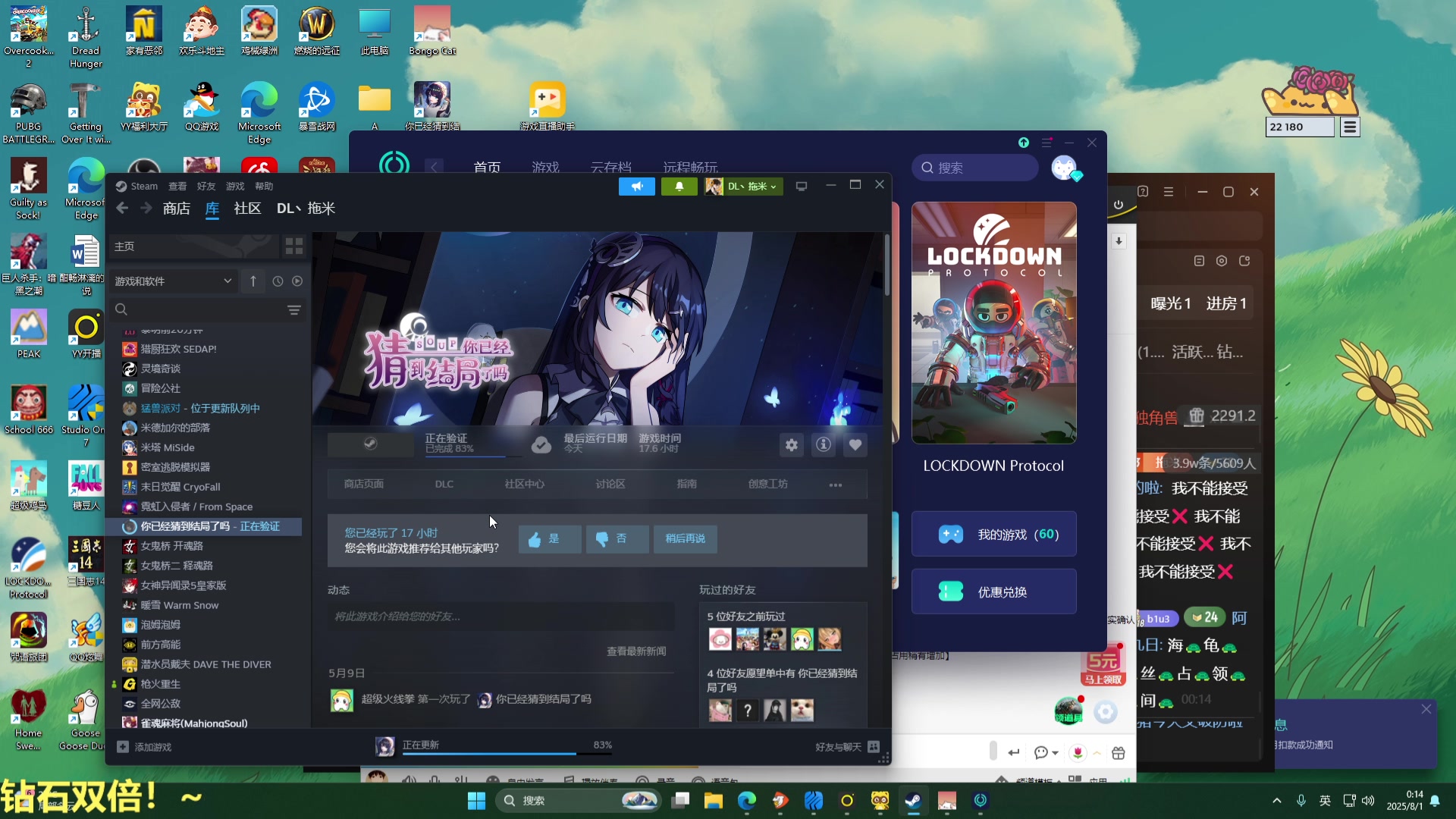The height and width of the screenshot is (819, 1456).
Task: Click 查看最新新闻 link
Action: pyautogui.click(x=636, y=651)
